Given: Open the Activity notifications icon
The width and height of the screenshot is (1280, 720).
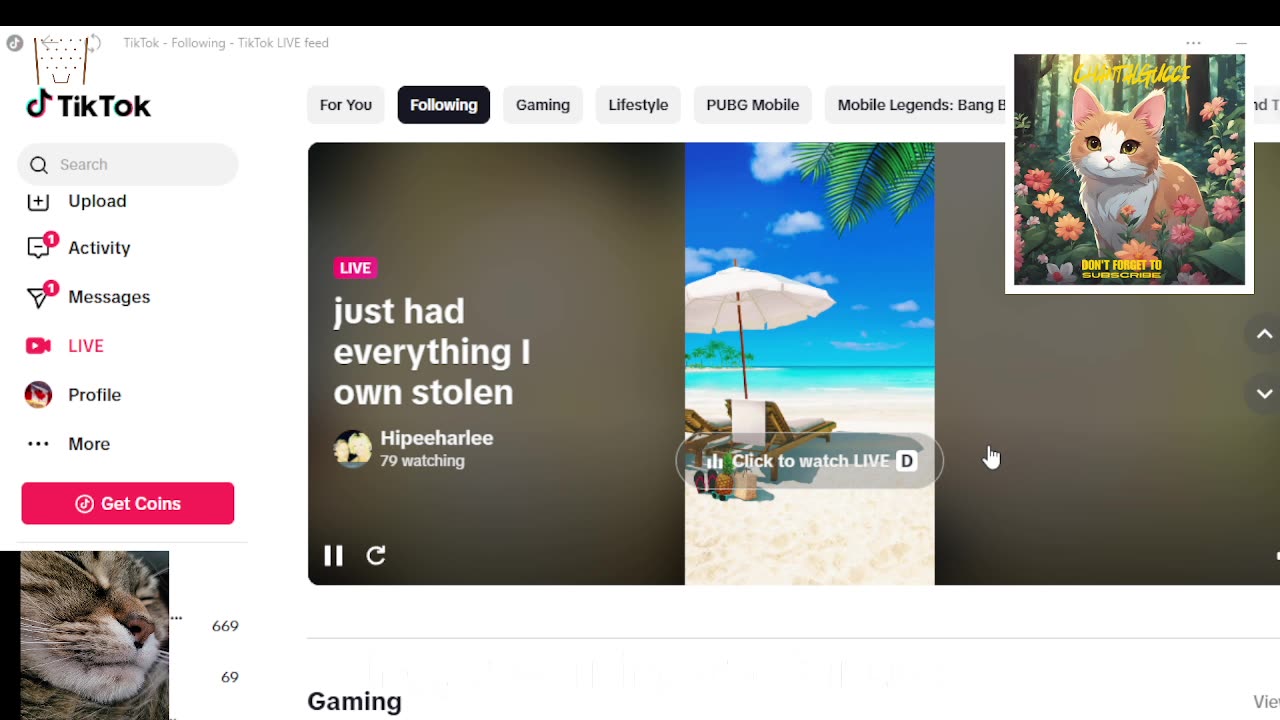Looking at the screenshot, I should (x=39, y=247).
